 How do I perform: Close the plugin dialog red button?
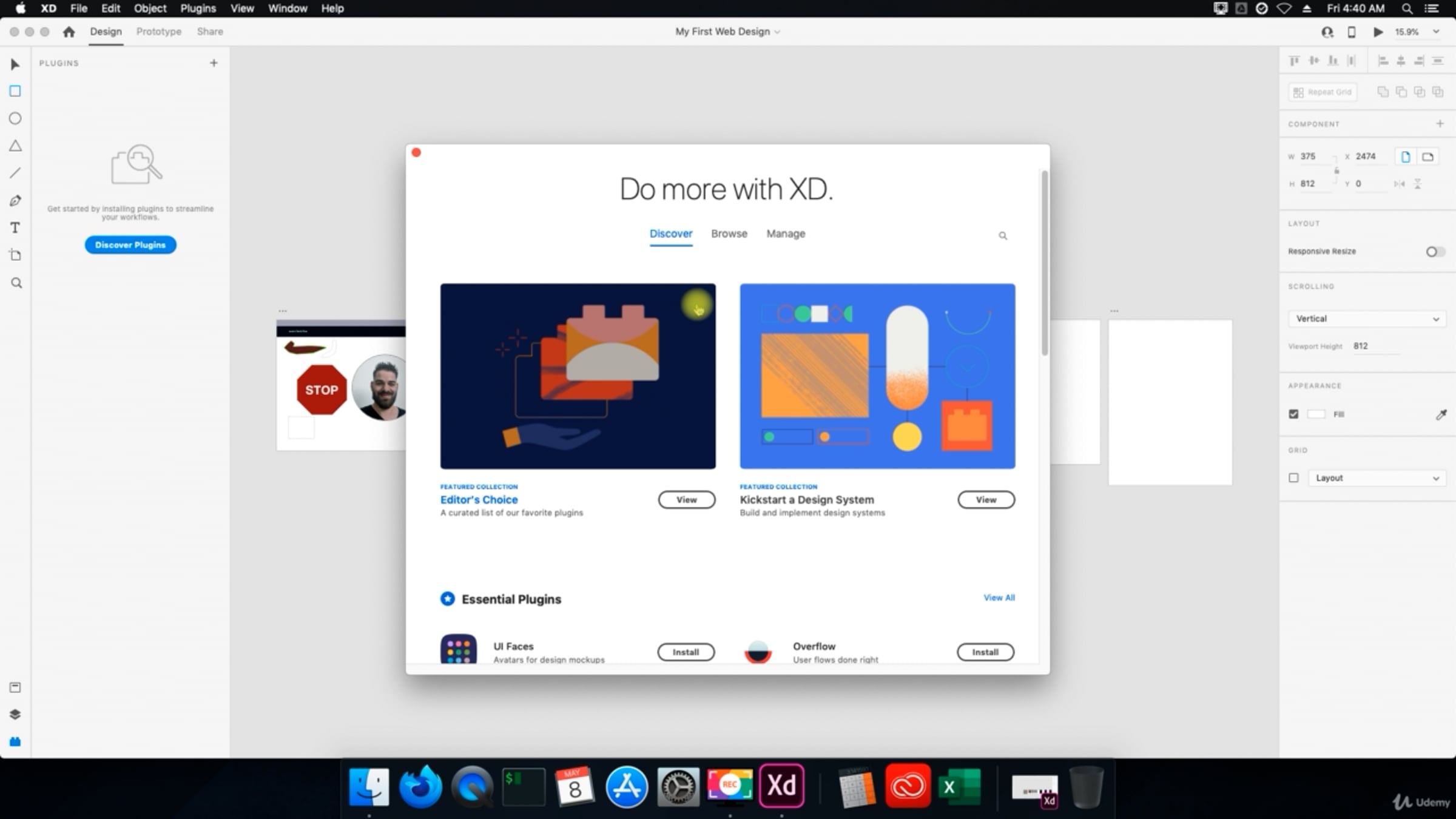point(416,152)
